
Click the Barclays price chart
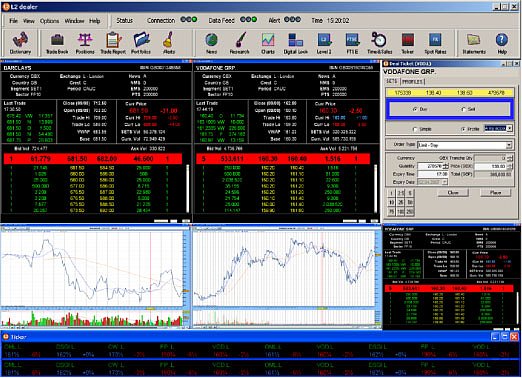tap(92, 268)
